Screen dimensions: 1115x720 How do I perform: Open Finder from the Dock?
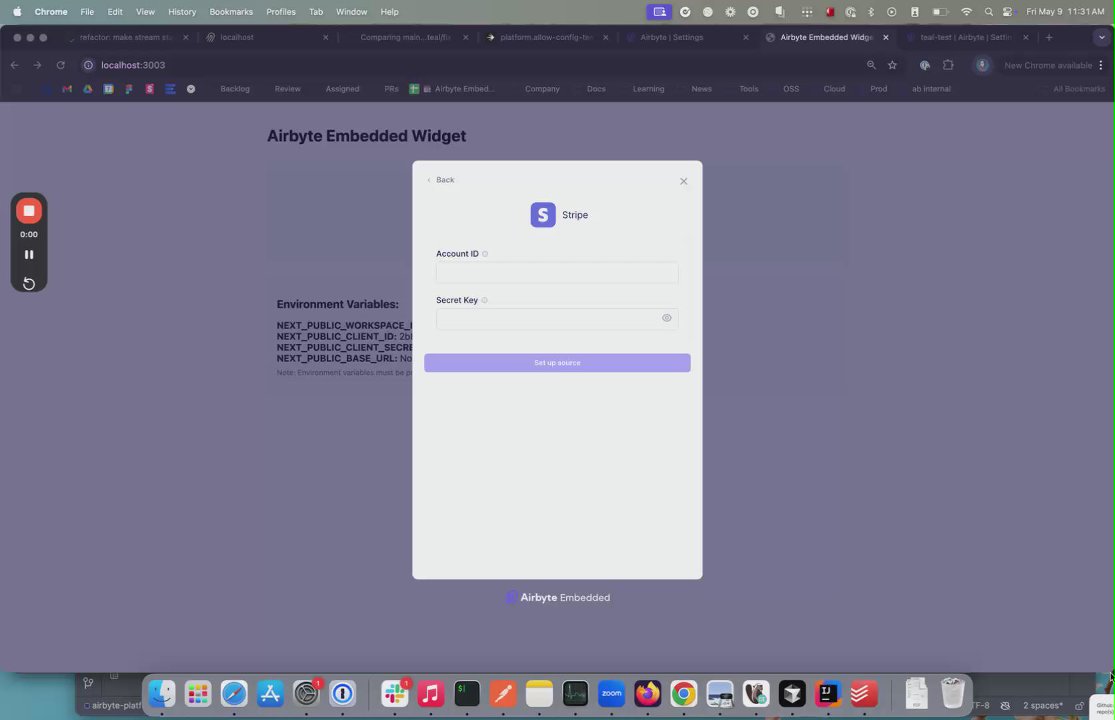pos(161,693)
